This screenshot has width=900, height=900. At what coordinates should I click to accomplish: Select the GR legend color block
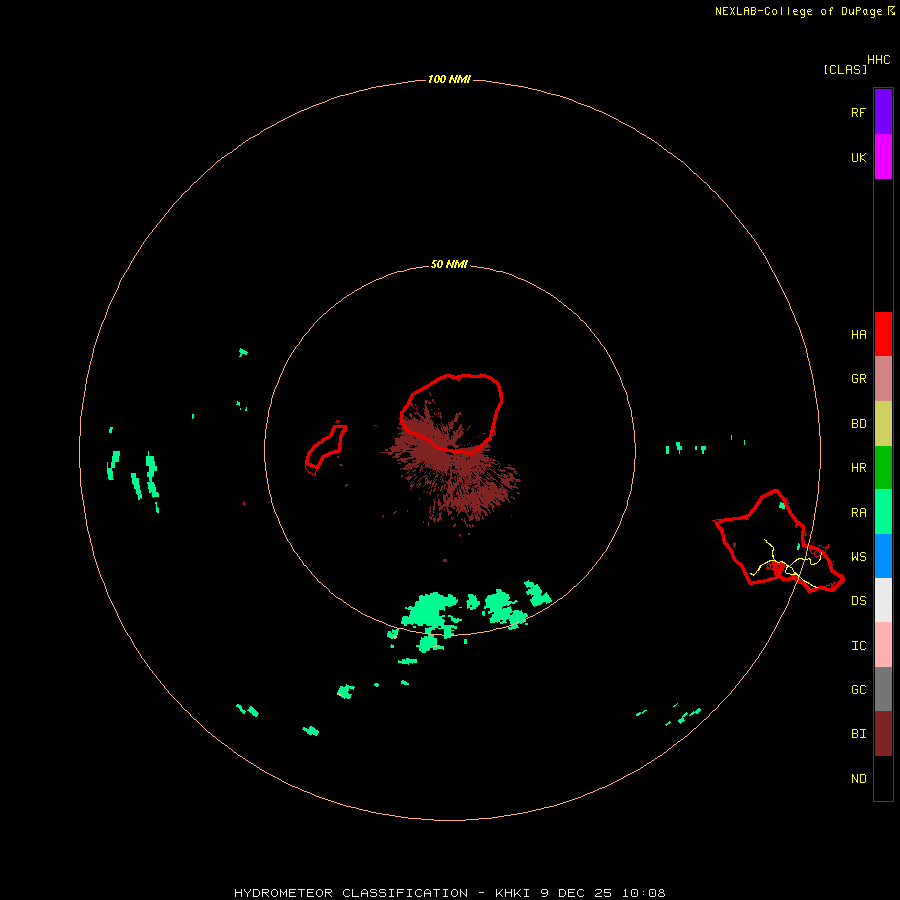[x=883, y=379]
